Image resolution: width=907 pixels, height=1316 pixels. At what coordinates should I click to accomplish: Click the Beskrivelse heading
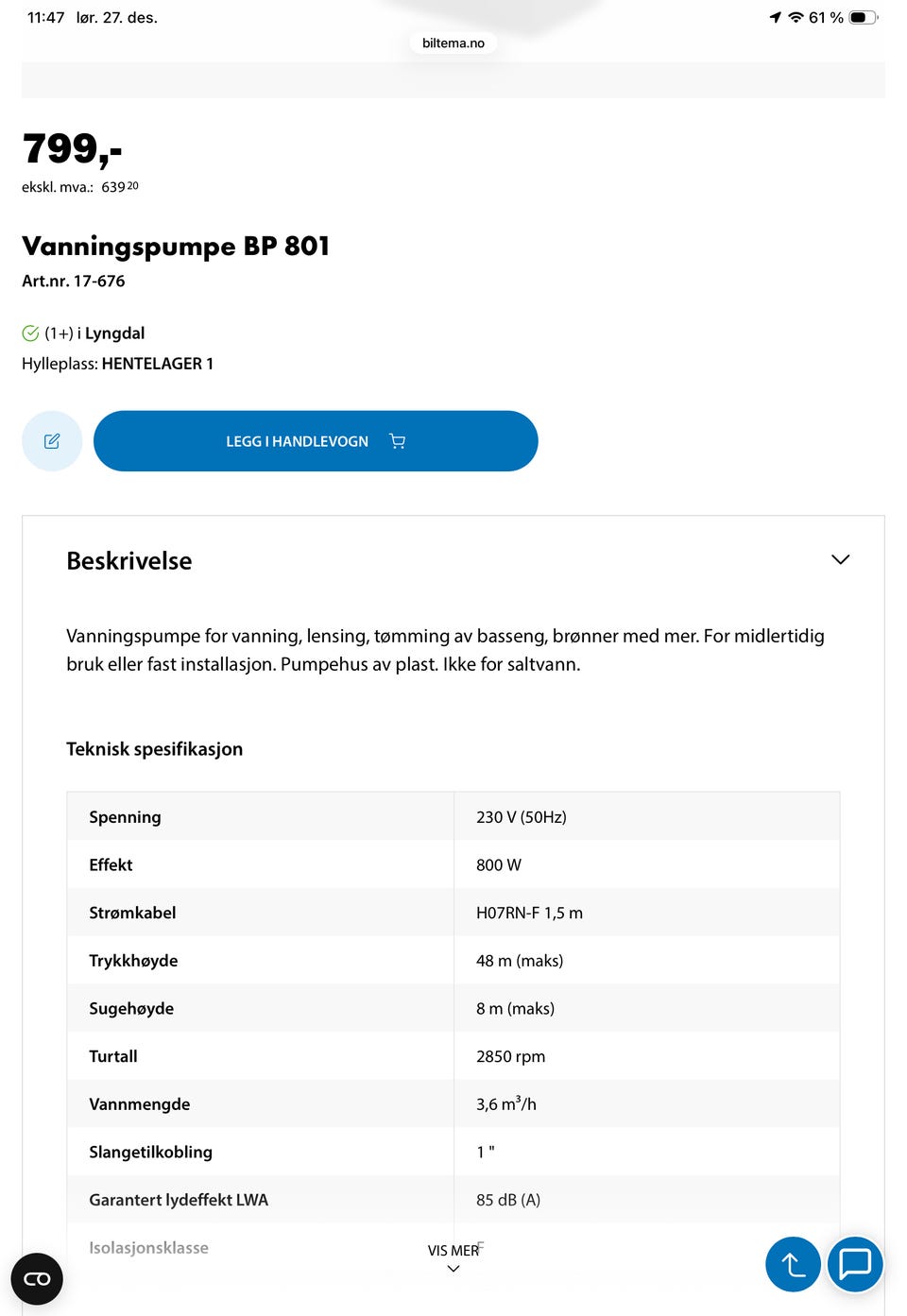pos(129,561)
